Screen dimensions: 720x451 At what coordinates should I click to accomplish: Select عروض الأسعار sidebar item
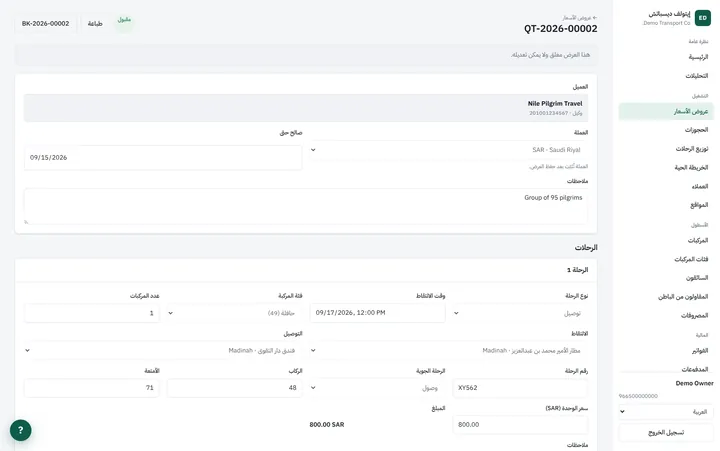[666, 112]
